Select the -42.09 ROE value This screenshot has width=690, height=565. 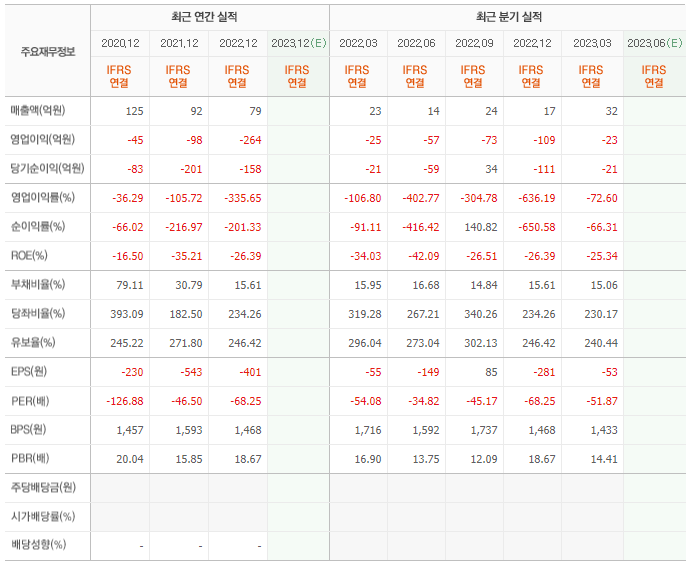coord(424,257)
